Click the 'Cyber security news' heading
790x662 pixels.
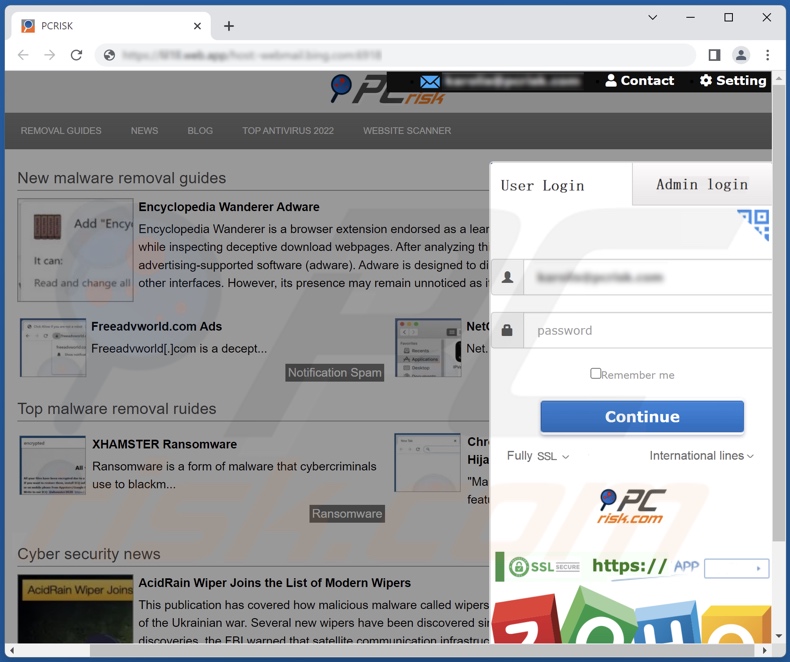click(x=89, y=554)
